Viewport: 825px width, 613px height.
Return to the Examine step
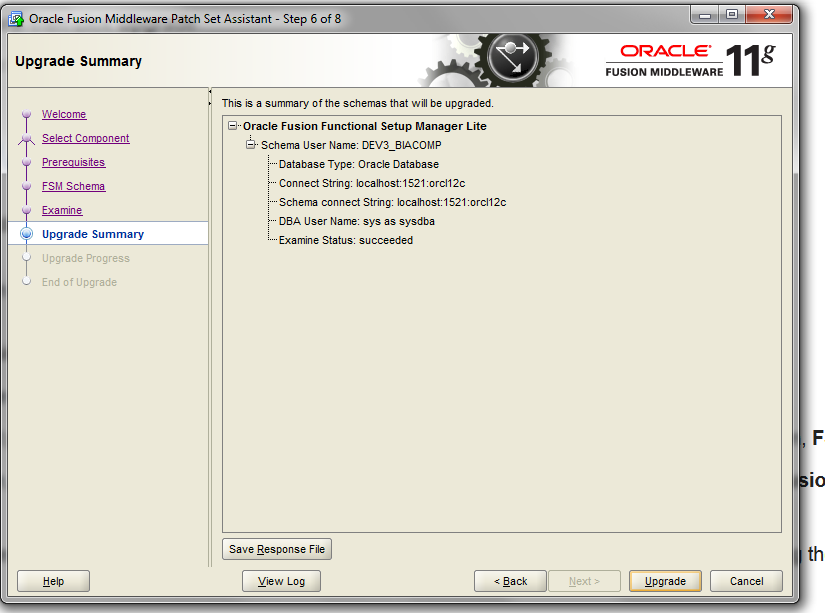pyautogui.click(x=62, y=210)
